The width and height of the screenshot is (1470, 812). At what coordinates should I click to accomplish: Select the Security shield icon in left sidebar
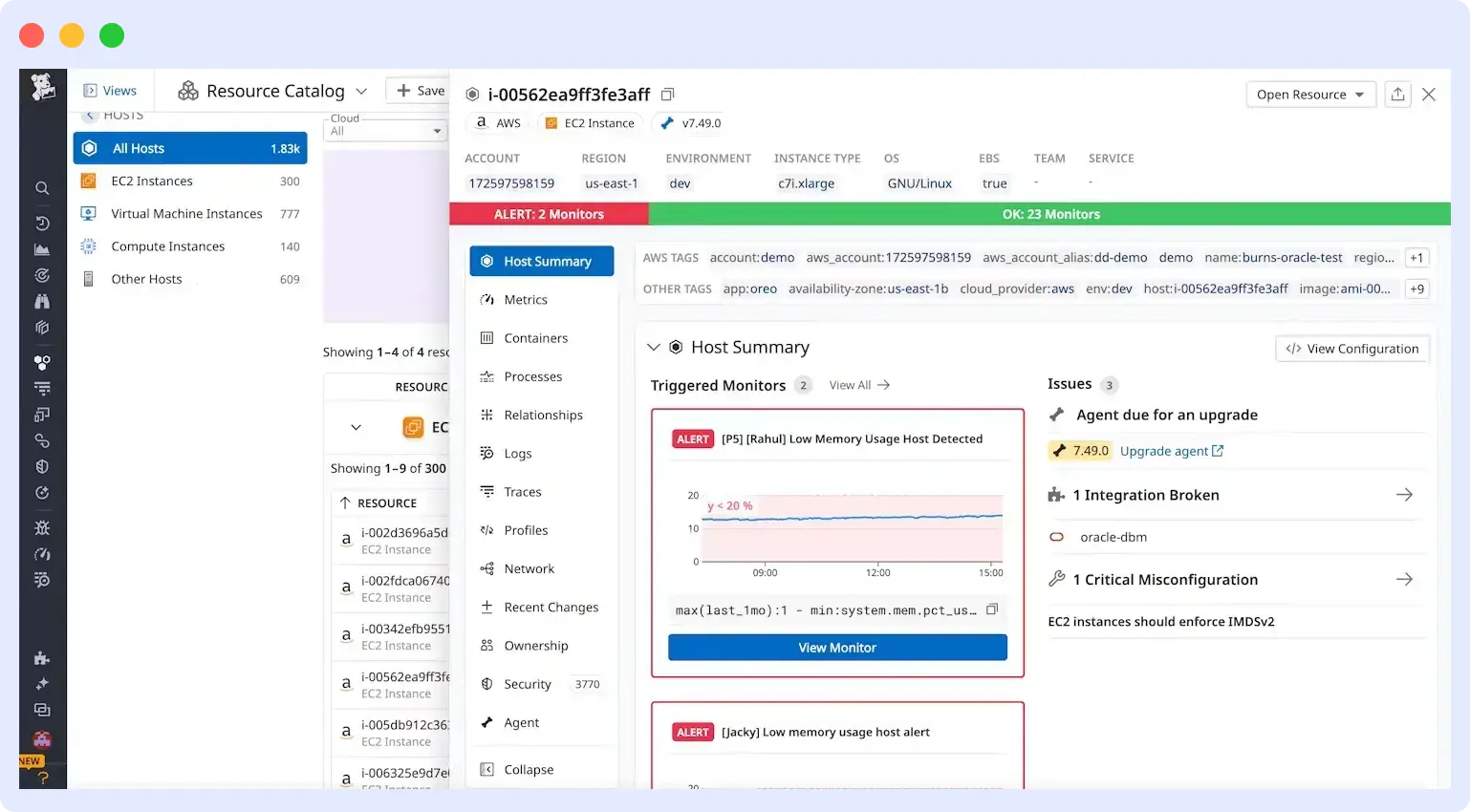click(42, 467)
